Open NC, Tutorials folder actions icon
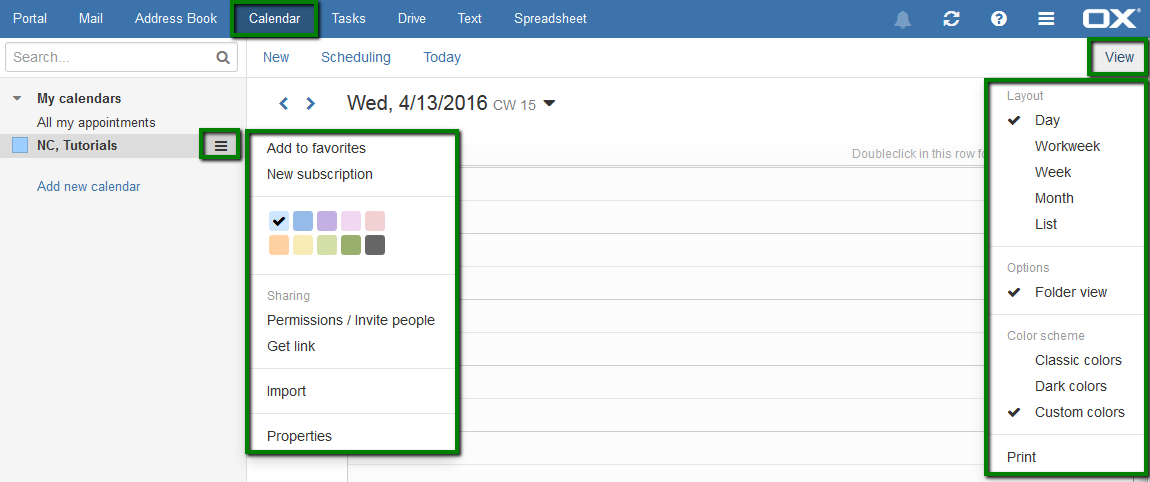The width and height of the screenshot is (1150, 482). tap(221, 145)
